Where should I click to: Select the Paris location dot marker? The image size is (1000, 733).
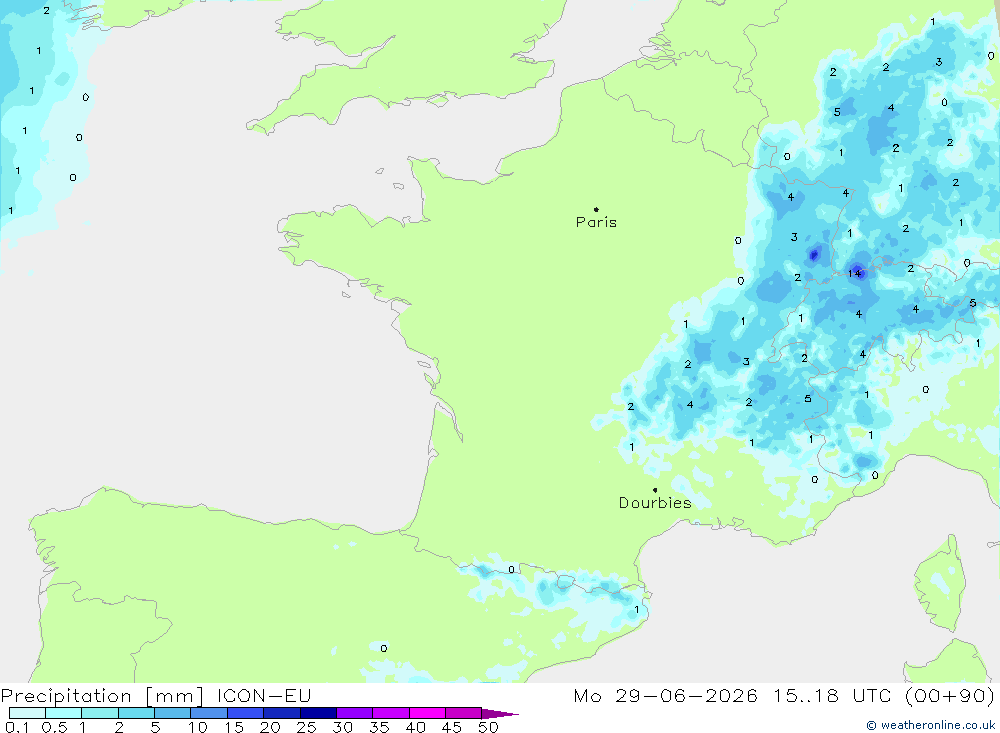point(596,209)
